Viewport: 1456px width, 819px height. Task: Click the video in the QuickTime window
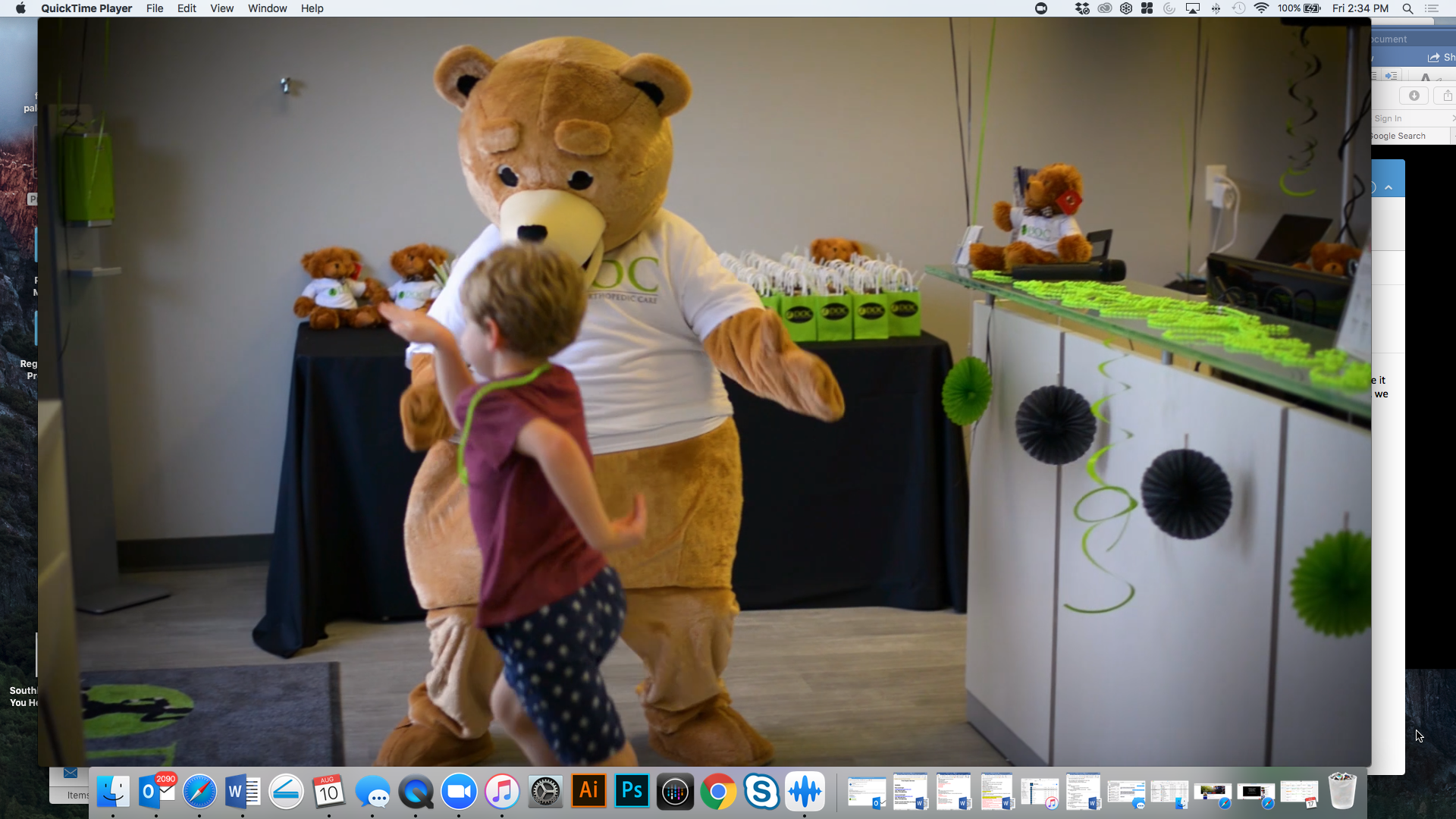tap(704, 391)
